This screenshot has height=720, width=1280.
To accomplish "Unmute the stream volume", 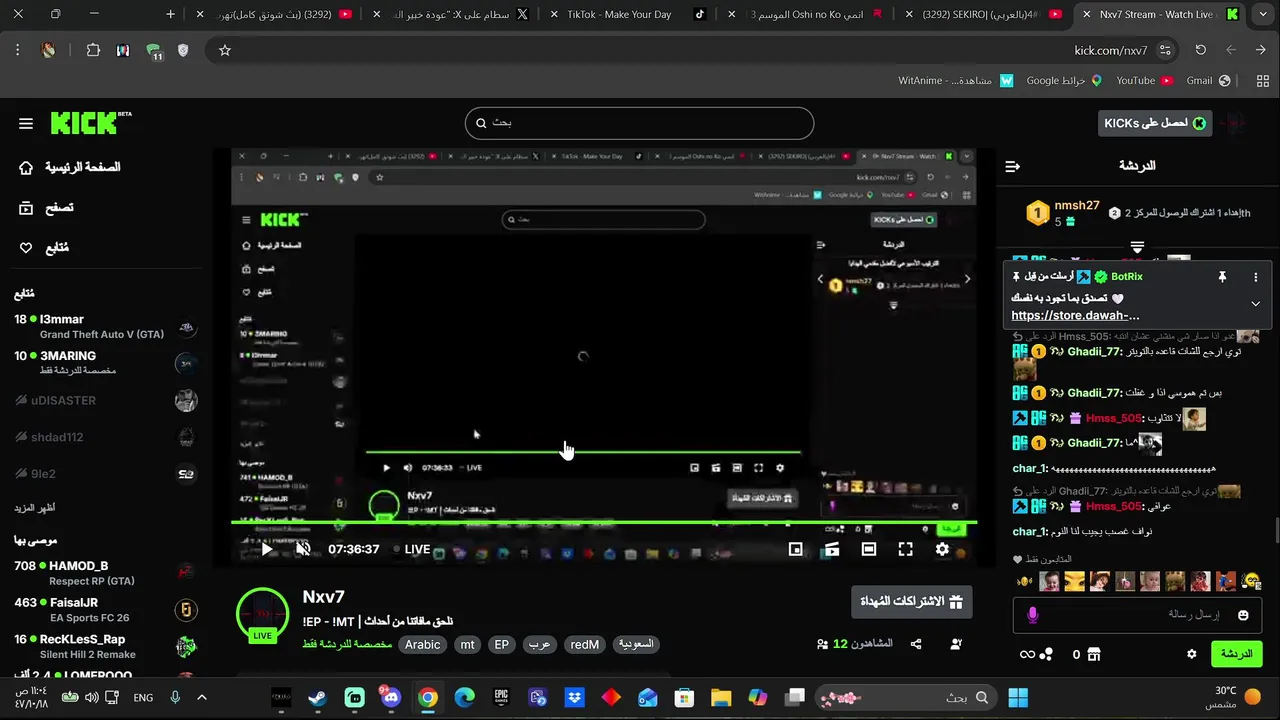I will point(303,549).
